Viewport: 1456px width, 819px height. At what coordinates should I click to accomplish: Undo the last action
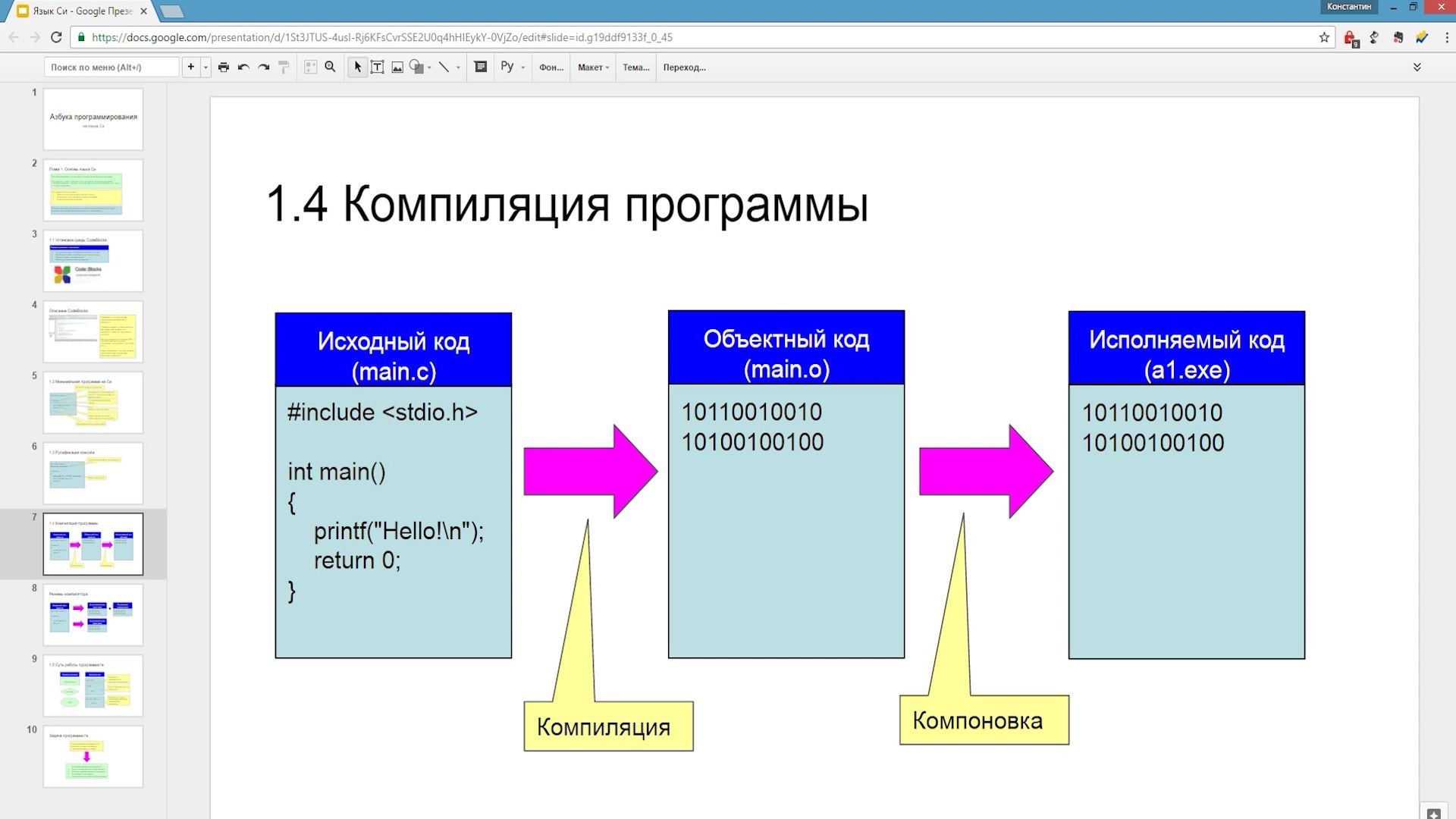243,67
